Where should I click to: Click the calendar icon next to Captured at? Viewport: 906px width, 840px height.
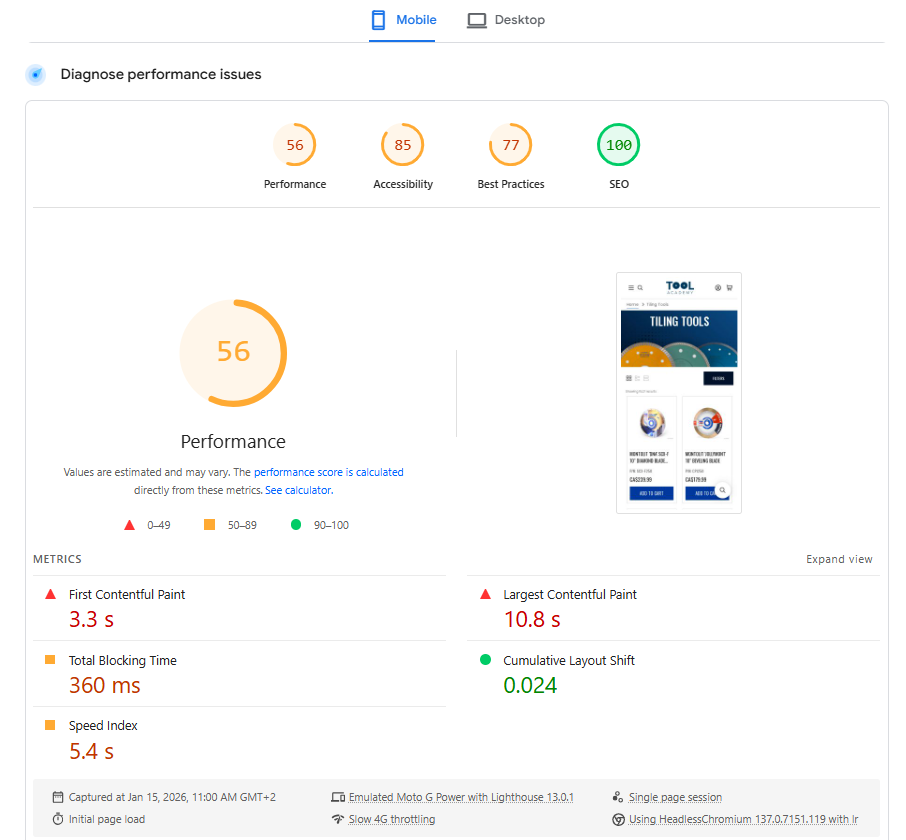[x=58, y=797]
